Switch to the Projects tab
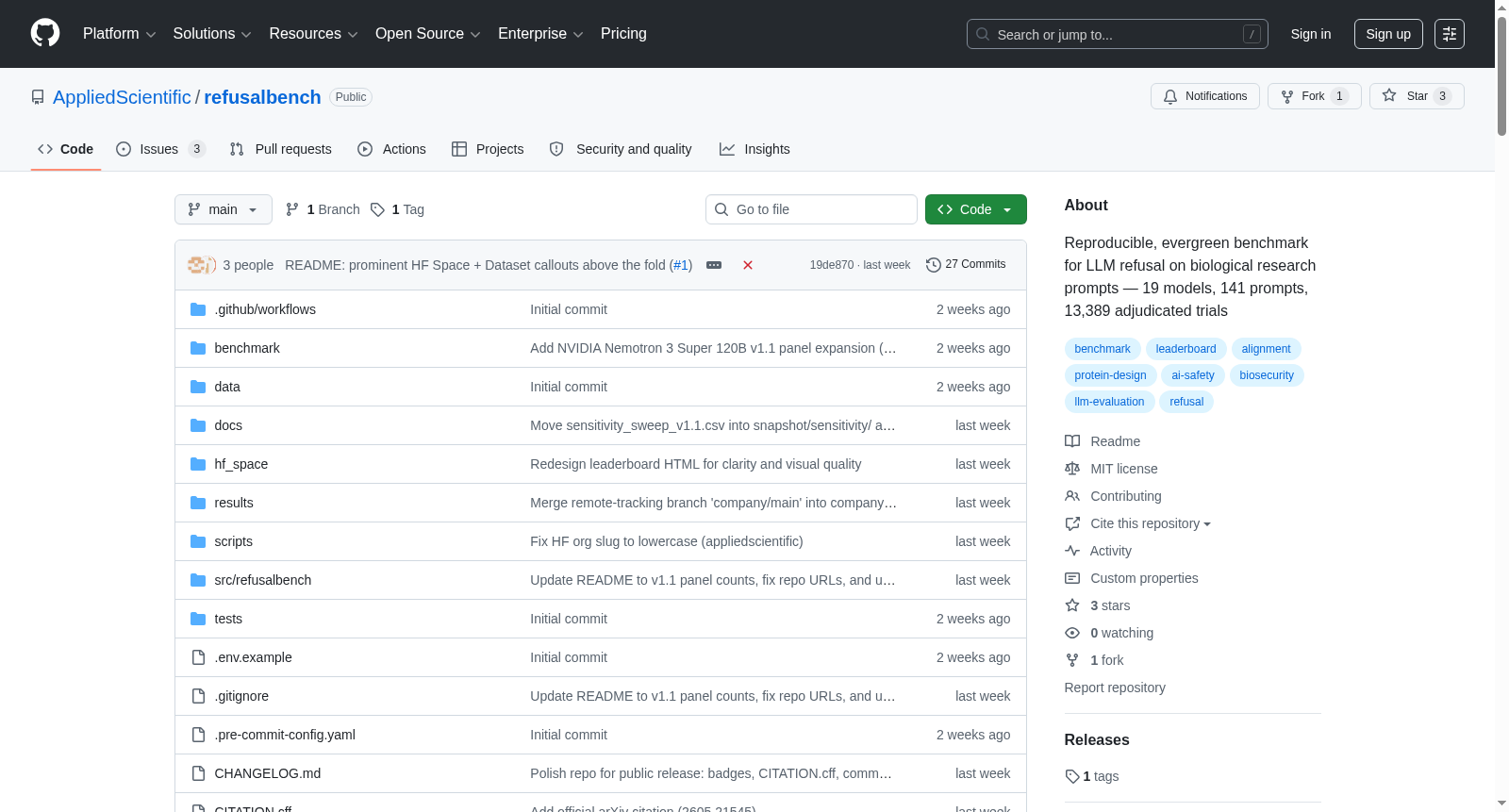The image size is (1509, 812). 488,149
